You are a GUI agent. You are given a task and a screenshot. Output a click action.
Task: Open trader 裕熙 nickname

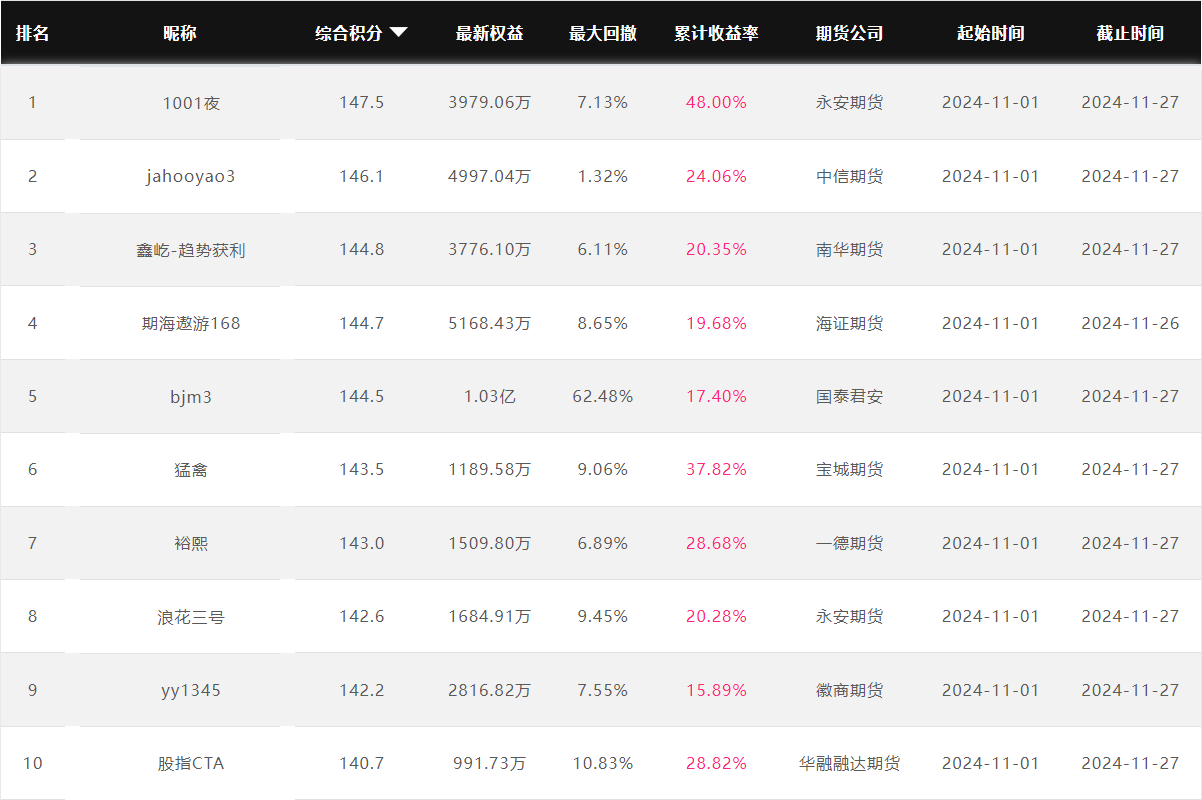[x=191, y=543]
